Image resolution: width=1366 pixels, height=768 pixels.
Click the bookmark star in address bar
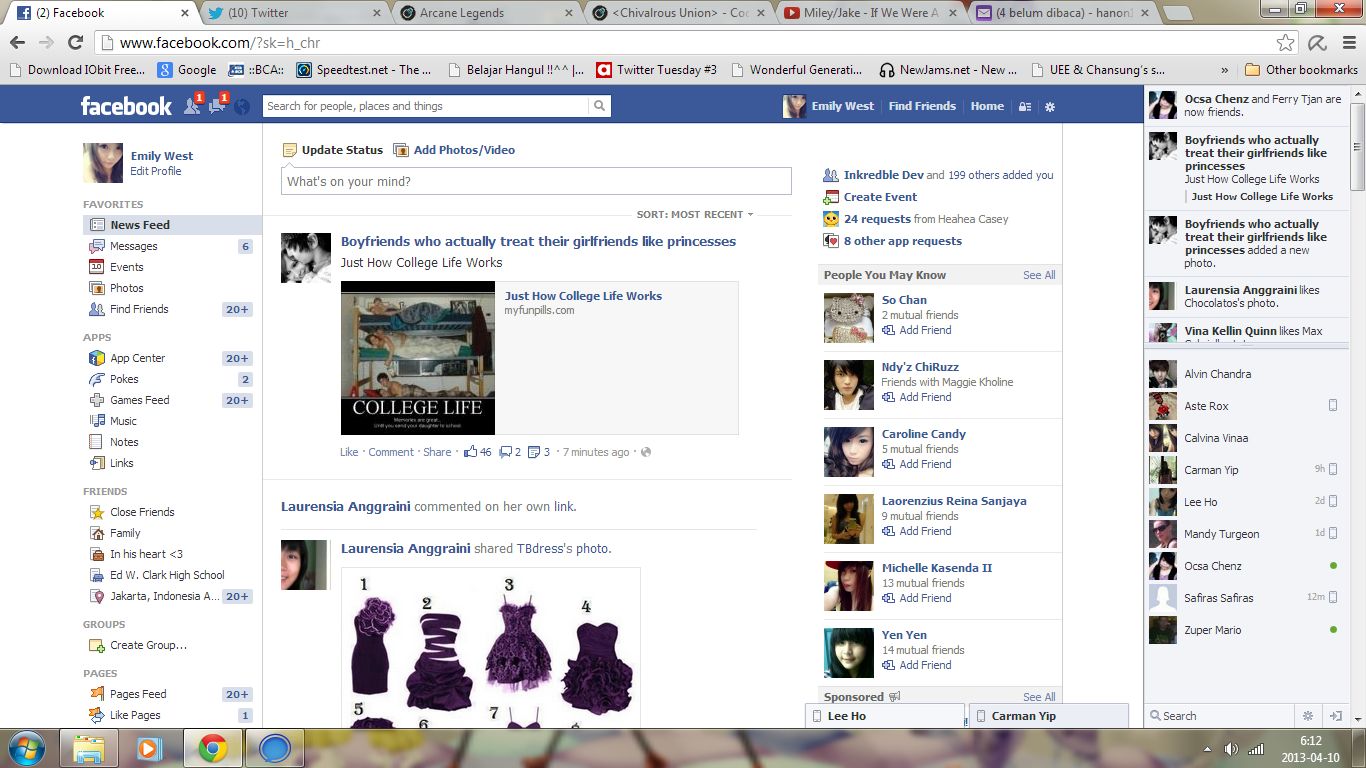[x=1285, y=43]
